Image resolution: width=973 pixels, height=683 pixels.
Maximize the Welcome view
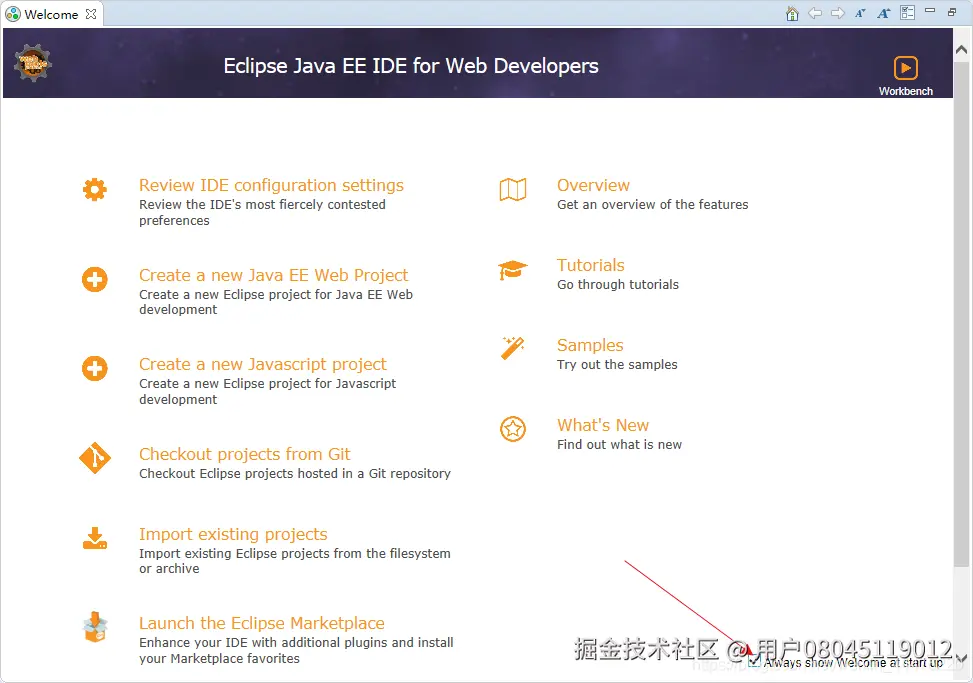[952, 12]
